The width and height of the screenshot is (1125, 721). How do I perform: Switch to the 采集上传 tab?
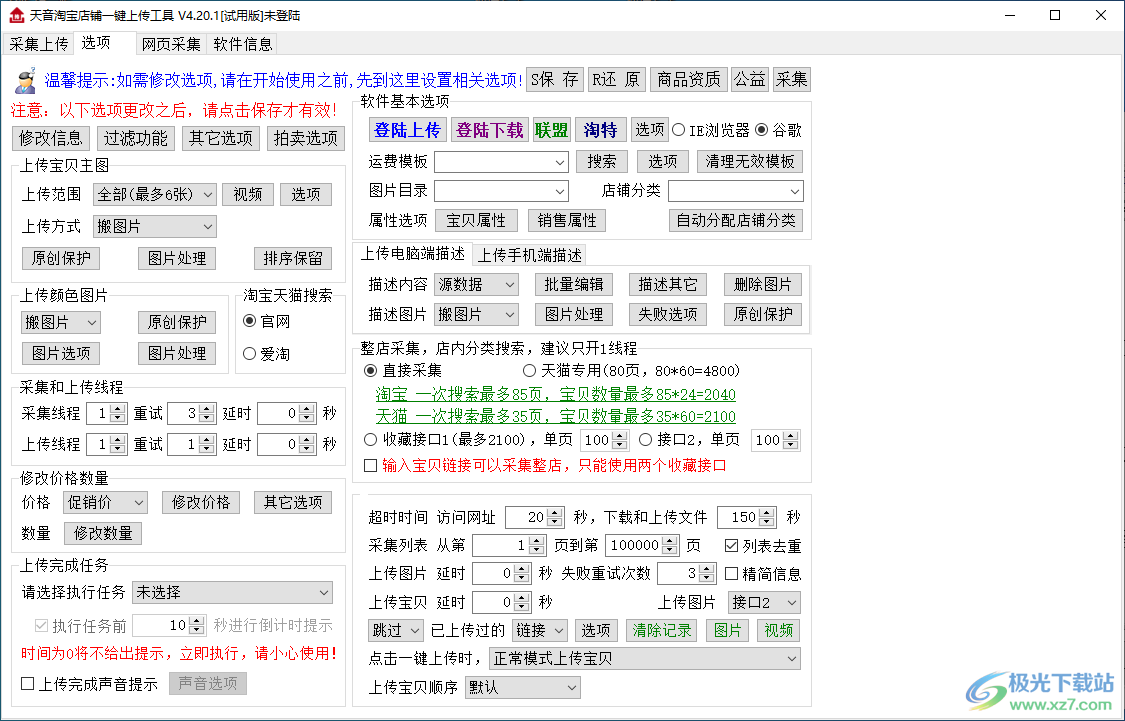[x=39, y=44]
